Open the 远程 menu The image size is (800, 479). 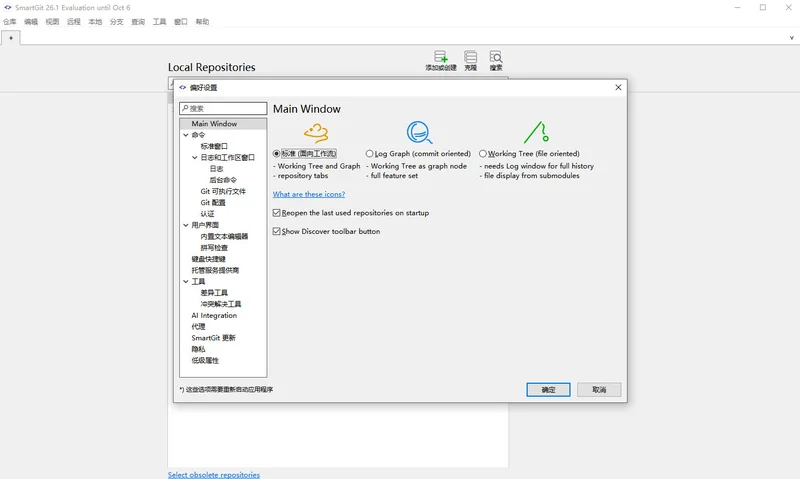pyautogui.click(x=74, y=21)
